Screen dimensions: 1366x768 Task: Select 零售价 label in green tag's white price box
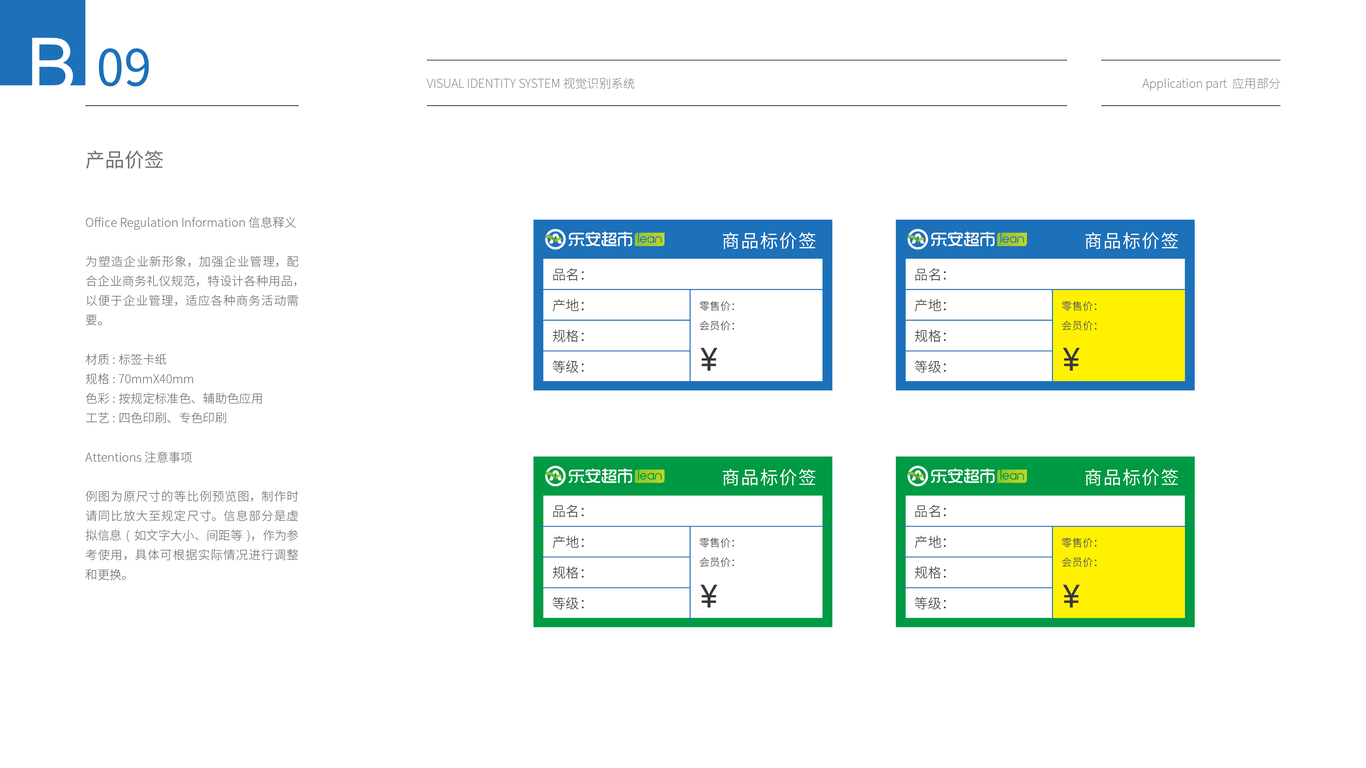pyautogui.click(x=716, y=543)
